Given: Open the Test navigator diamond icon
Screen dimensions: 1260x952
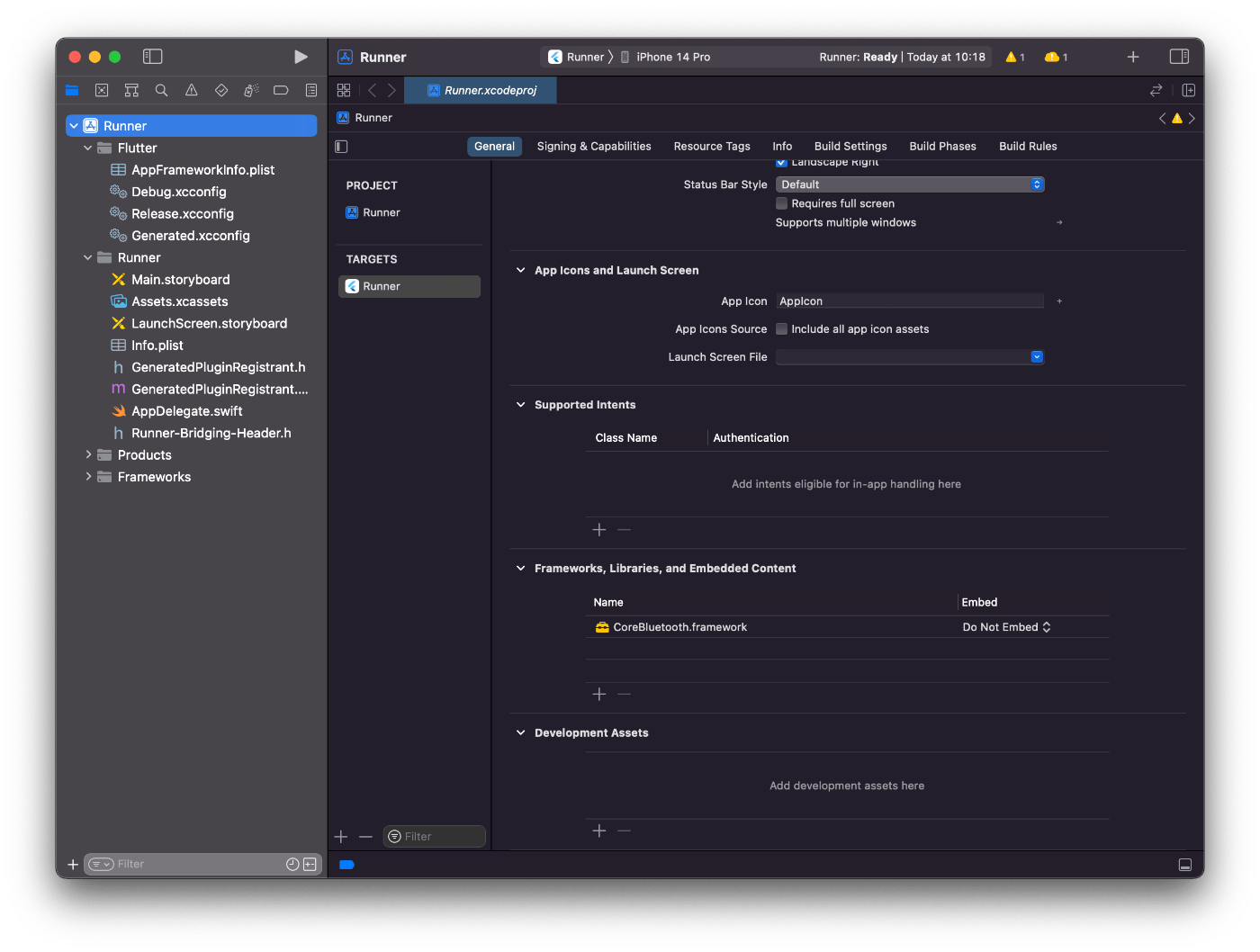Looking at the screenshot, I should [221, 90].
